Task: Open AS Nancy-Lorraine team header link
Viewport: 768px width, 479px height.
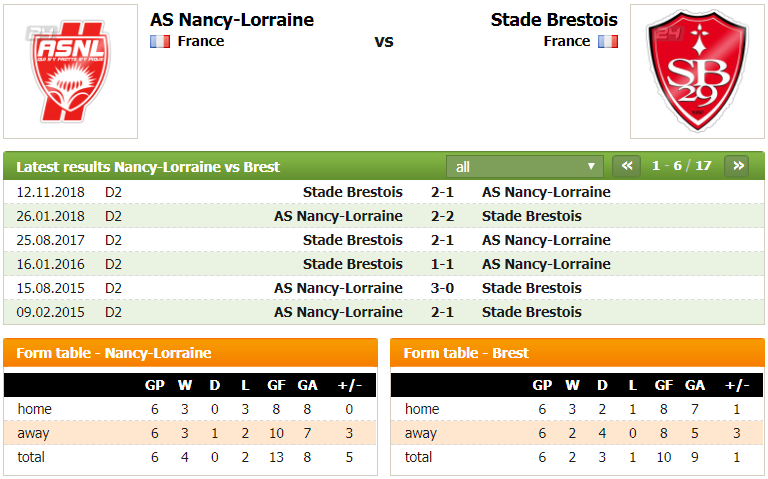Action: [x=232, y=20]
